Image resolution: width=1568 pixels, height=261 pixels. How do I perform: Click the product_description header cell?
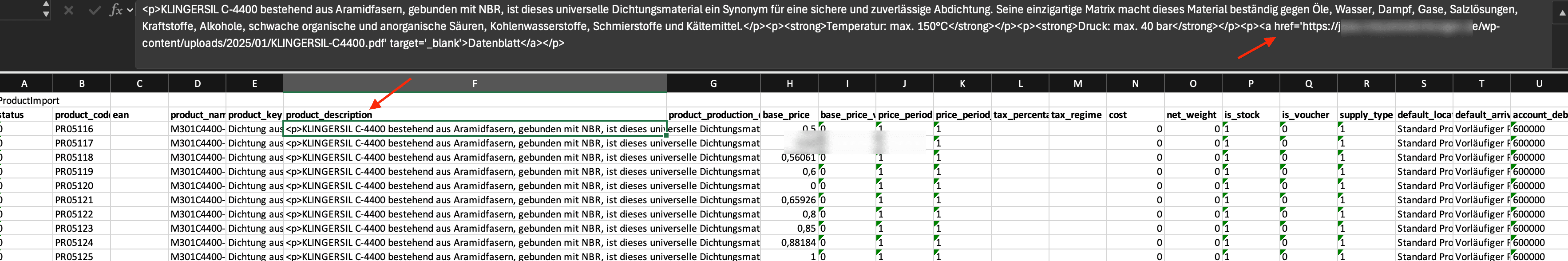pyautogui.click(x=475, y=115)
